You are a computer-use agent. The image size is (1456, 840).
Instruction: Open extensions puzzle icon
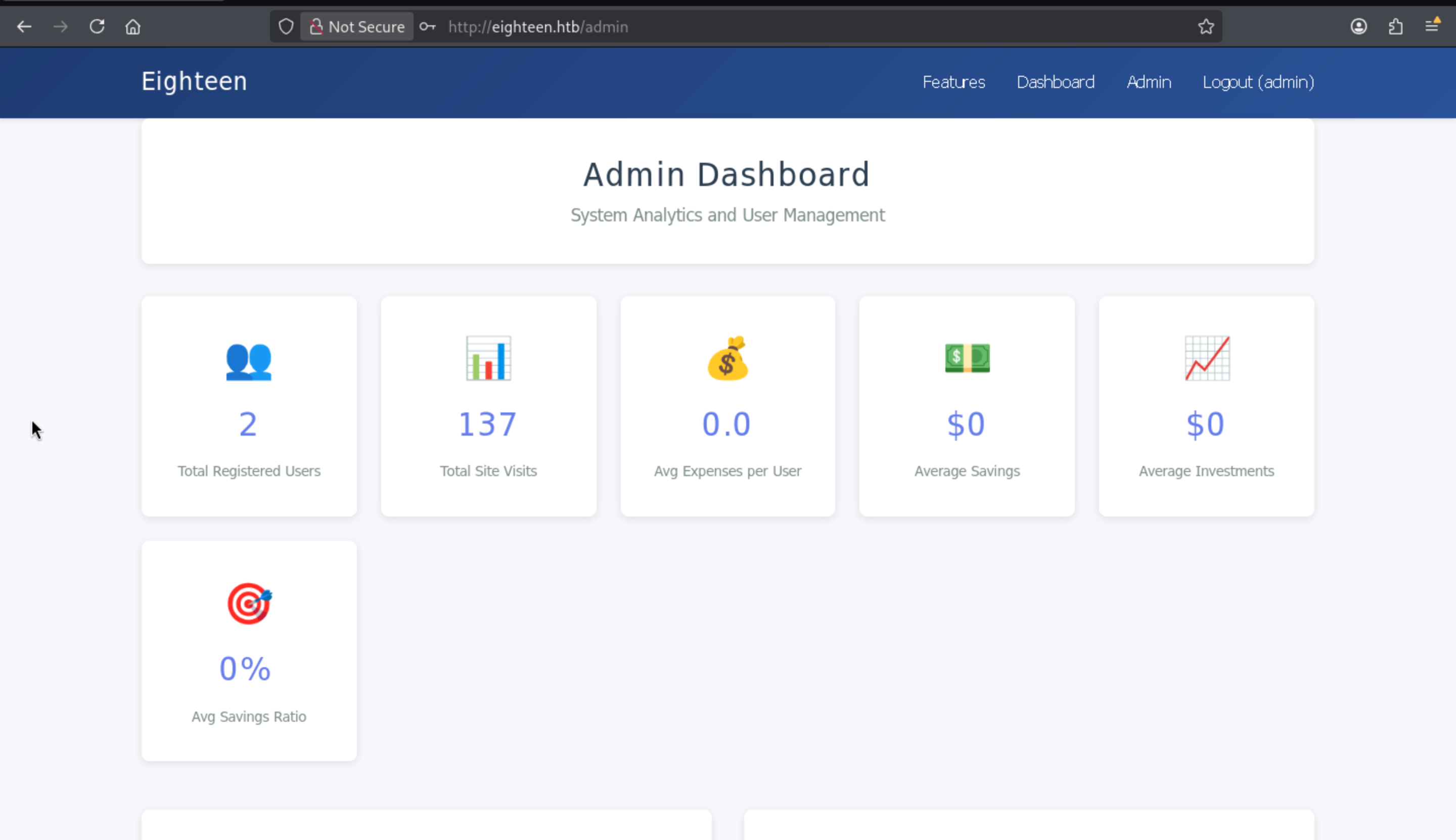pyautogui.click(x=1395, y=27)
